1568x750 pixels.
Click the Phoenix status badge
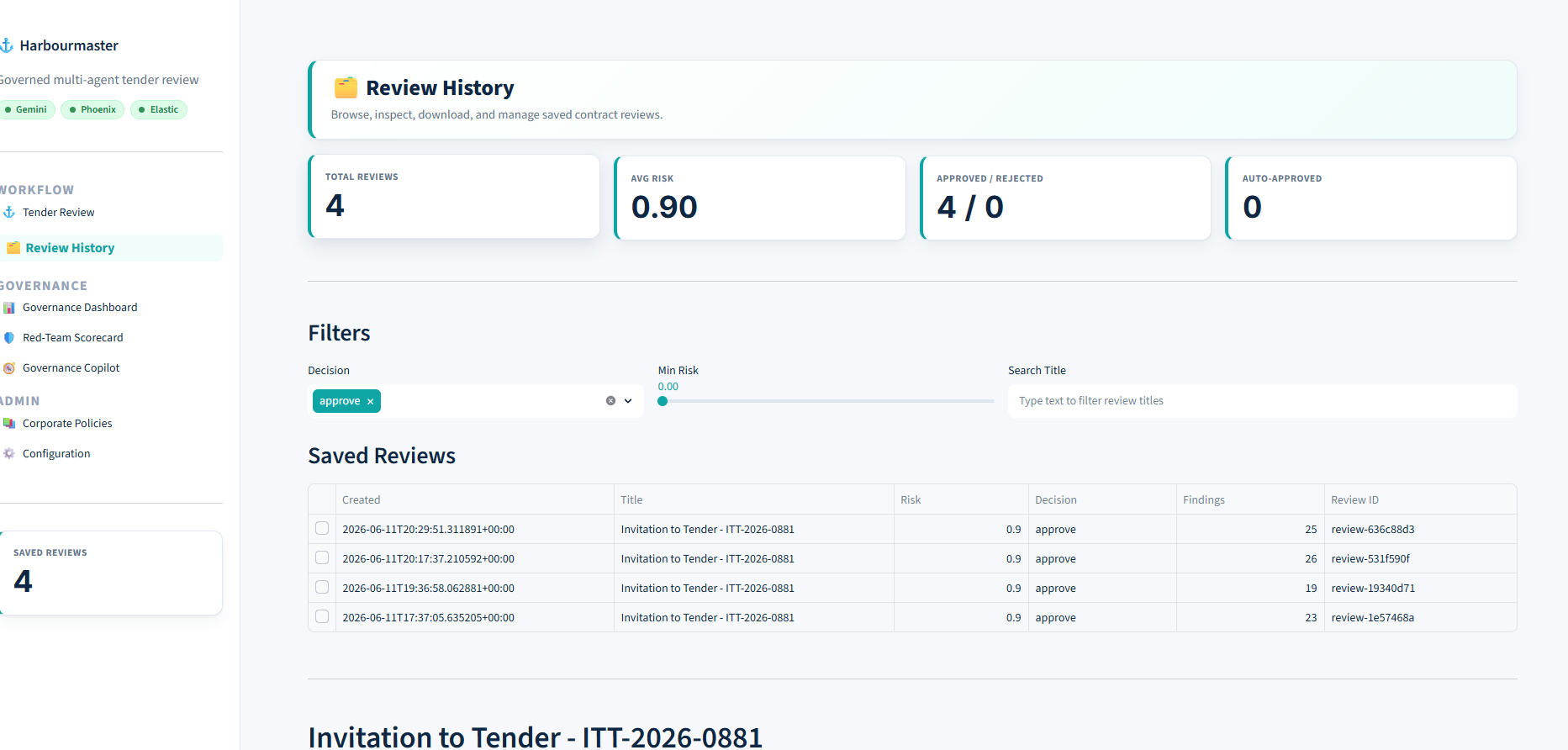point(92,109)
